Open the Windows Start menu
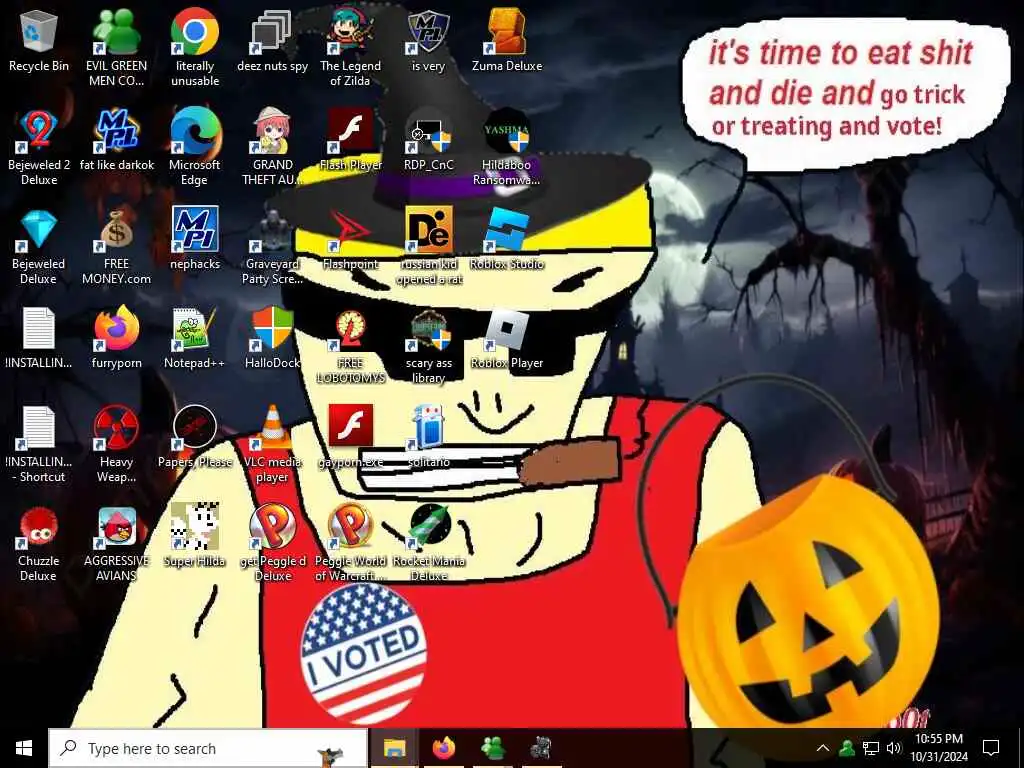The height and width of the screenshot is (768, 1024). 24,748
